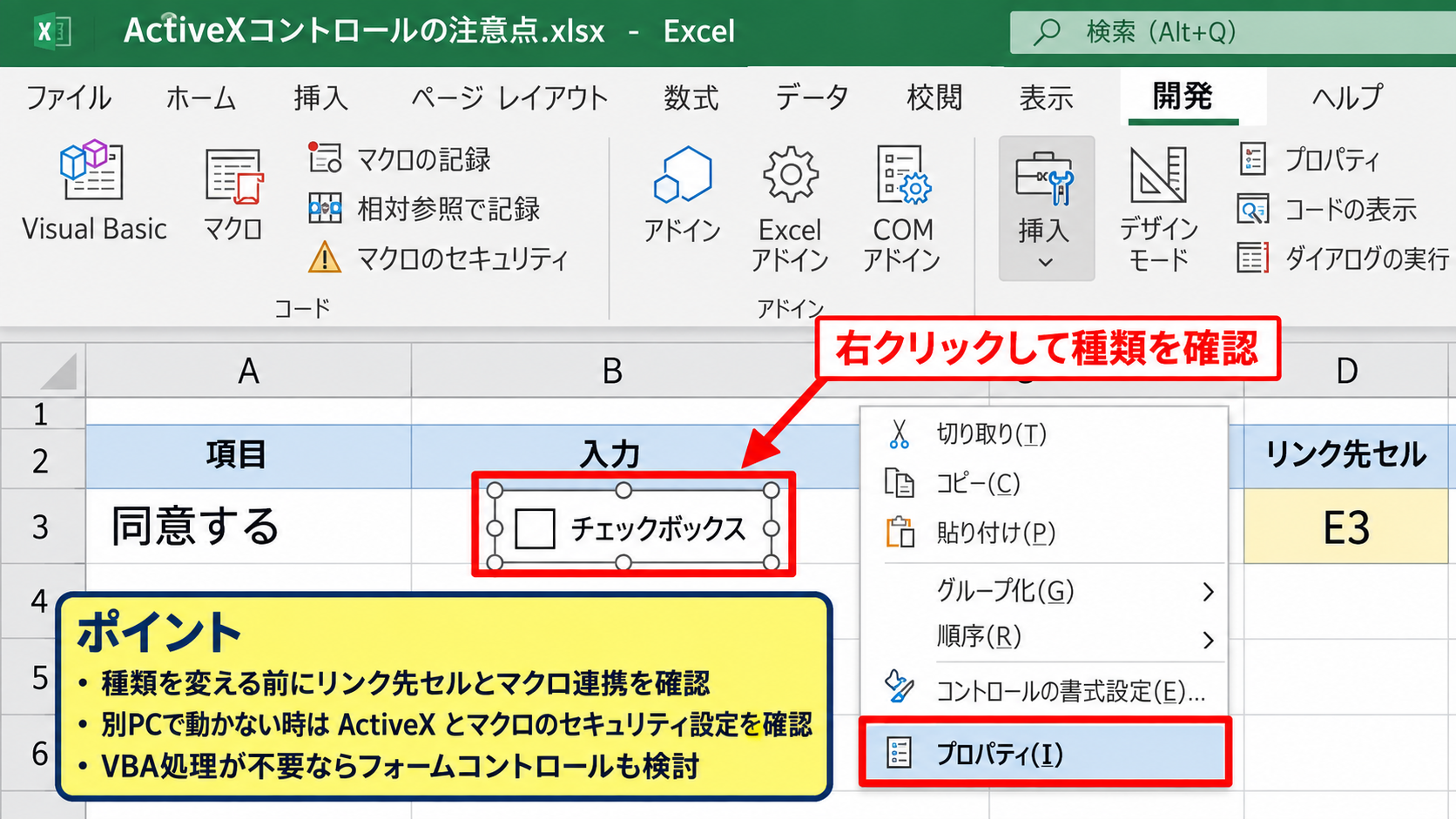This screenshot has width=1456, height=819.
Task: Tick the チェックボックス checkbox square
Action: point(535,528)
